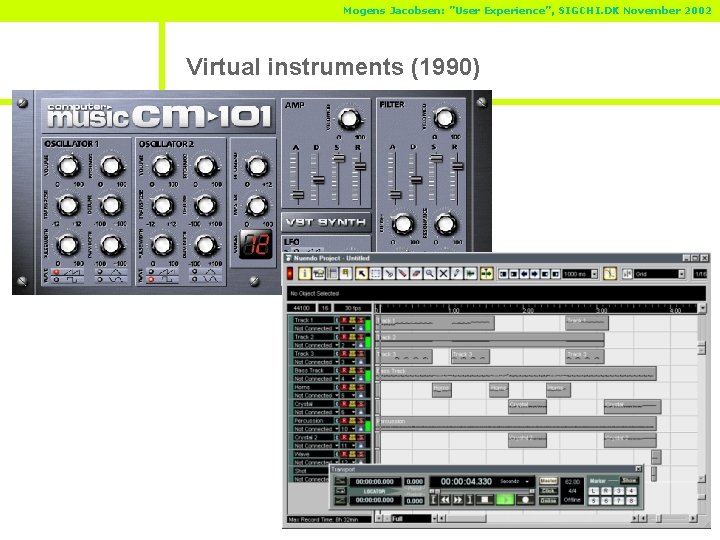This screenshot has width=720, height=540.
Task: Open the Full zoom preset dropdown
Action: [x=434, y=518]
